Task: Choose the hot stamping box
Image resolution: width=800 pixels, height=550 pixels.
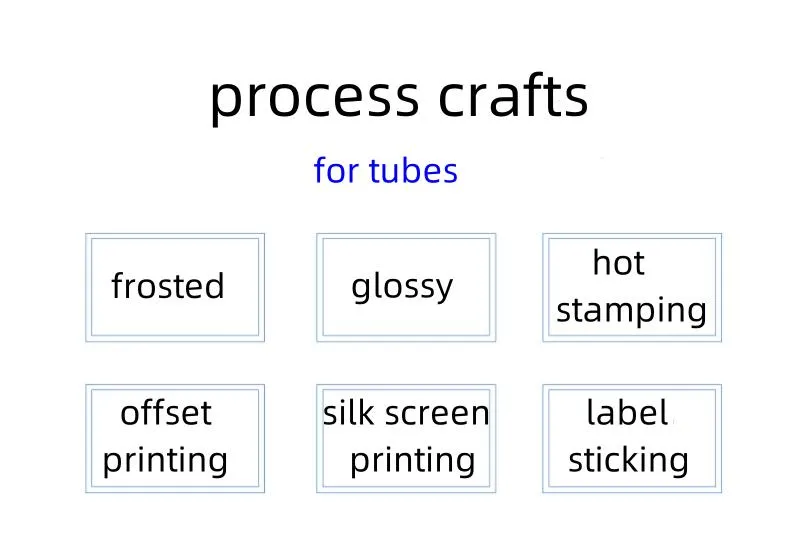Action: point(631,288)
